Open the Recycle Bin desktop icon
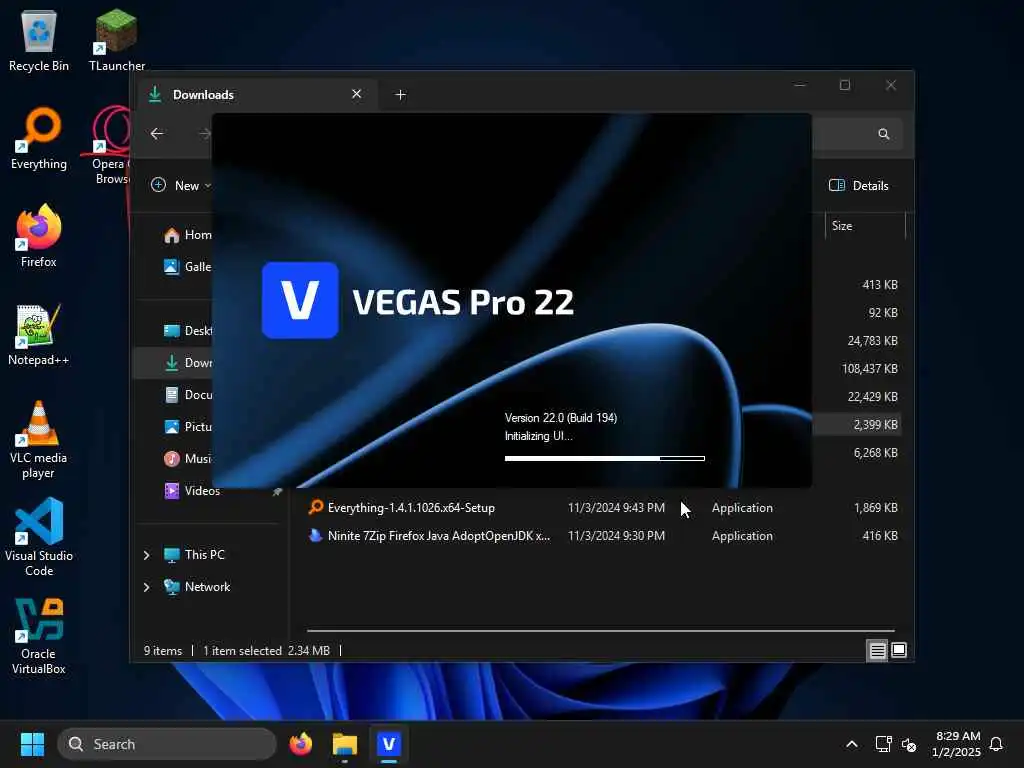Image resolution: width=1024 pixels, height=768 pixels. point(39,40)
